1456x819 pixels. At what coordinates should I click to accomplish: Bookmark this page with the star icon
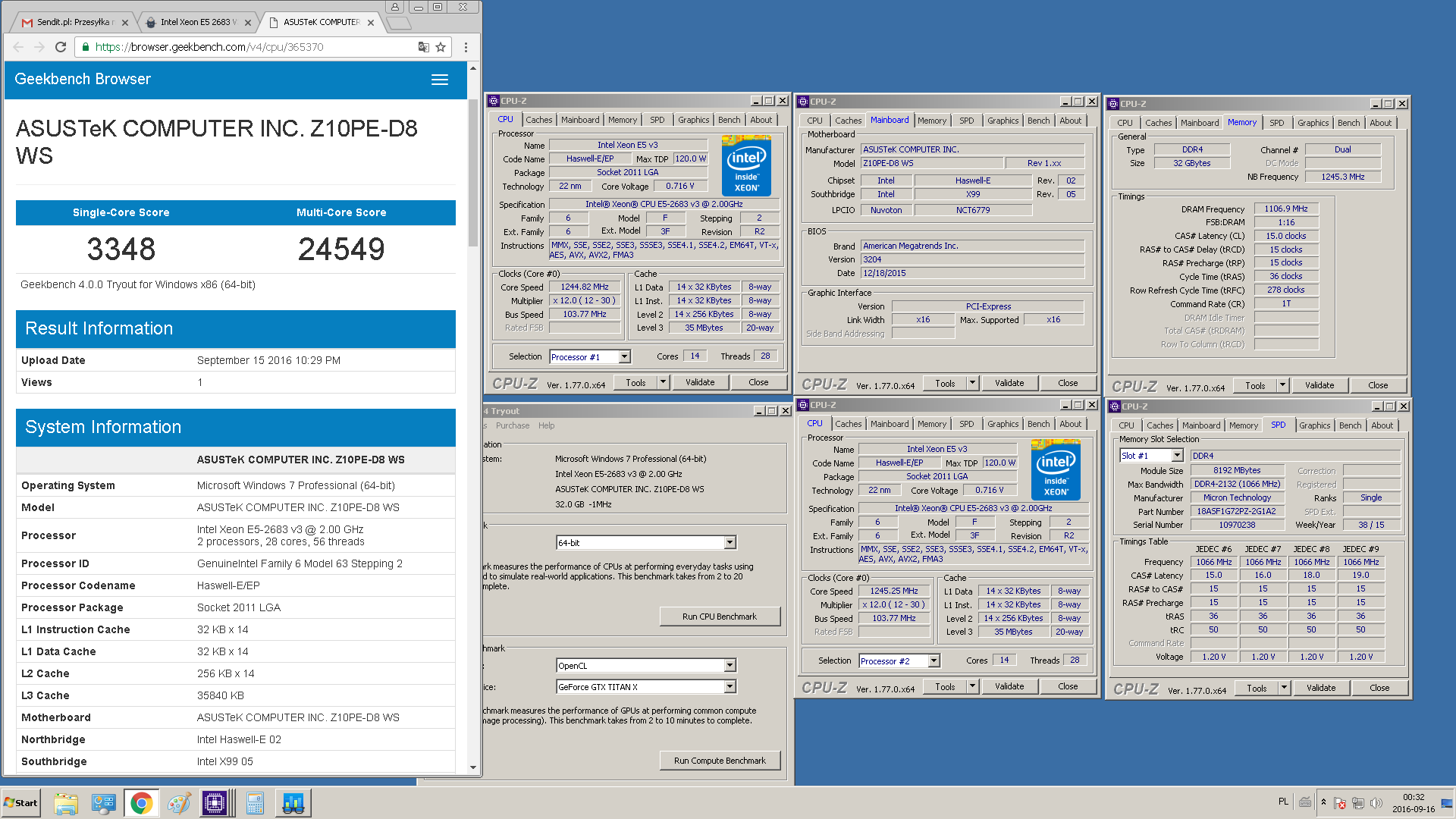coord(441,47)
